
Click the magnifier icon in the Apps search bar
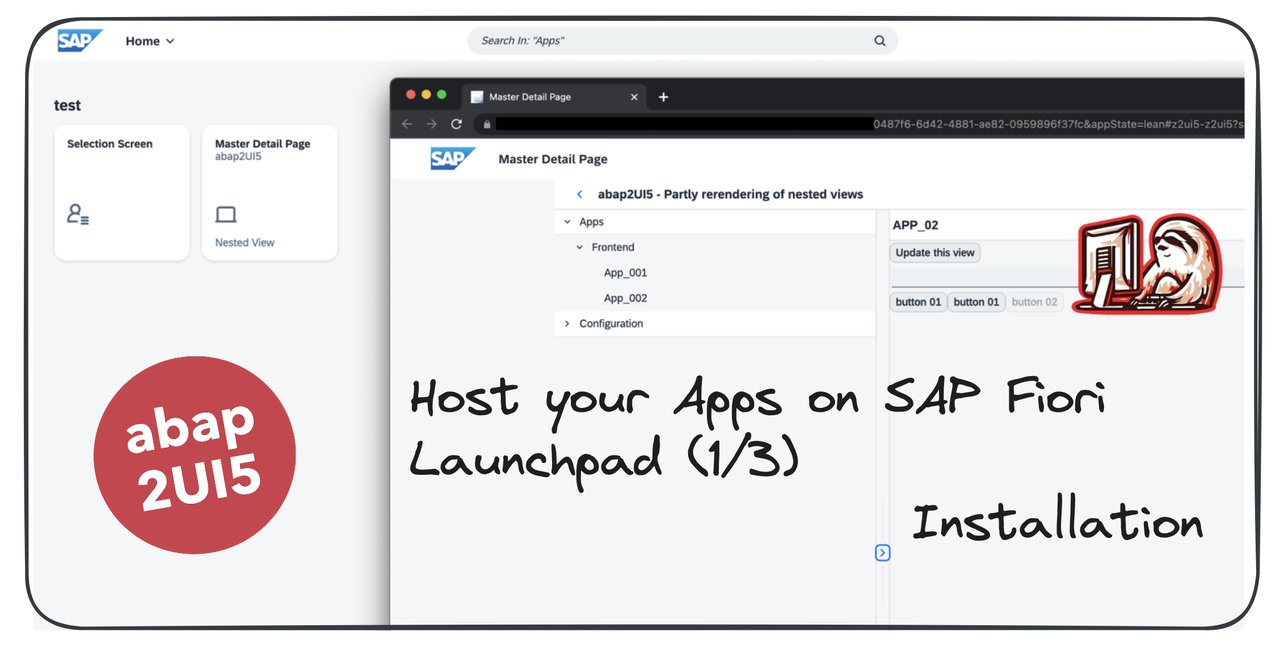879,41
